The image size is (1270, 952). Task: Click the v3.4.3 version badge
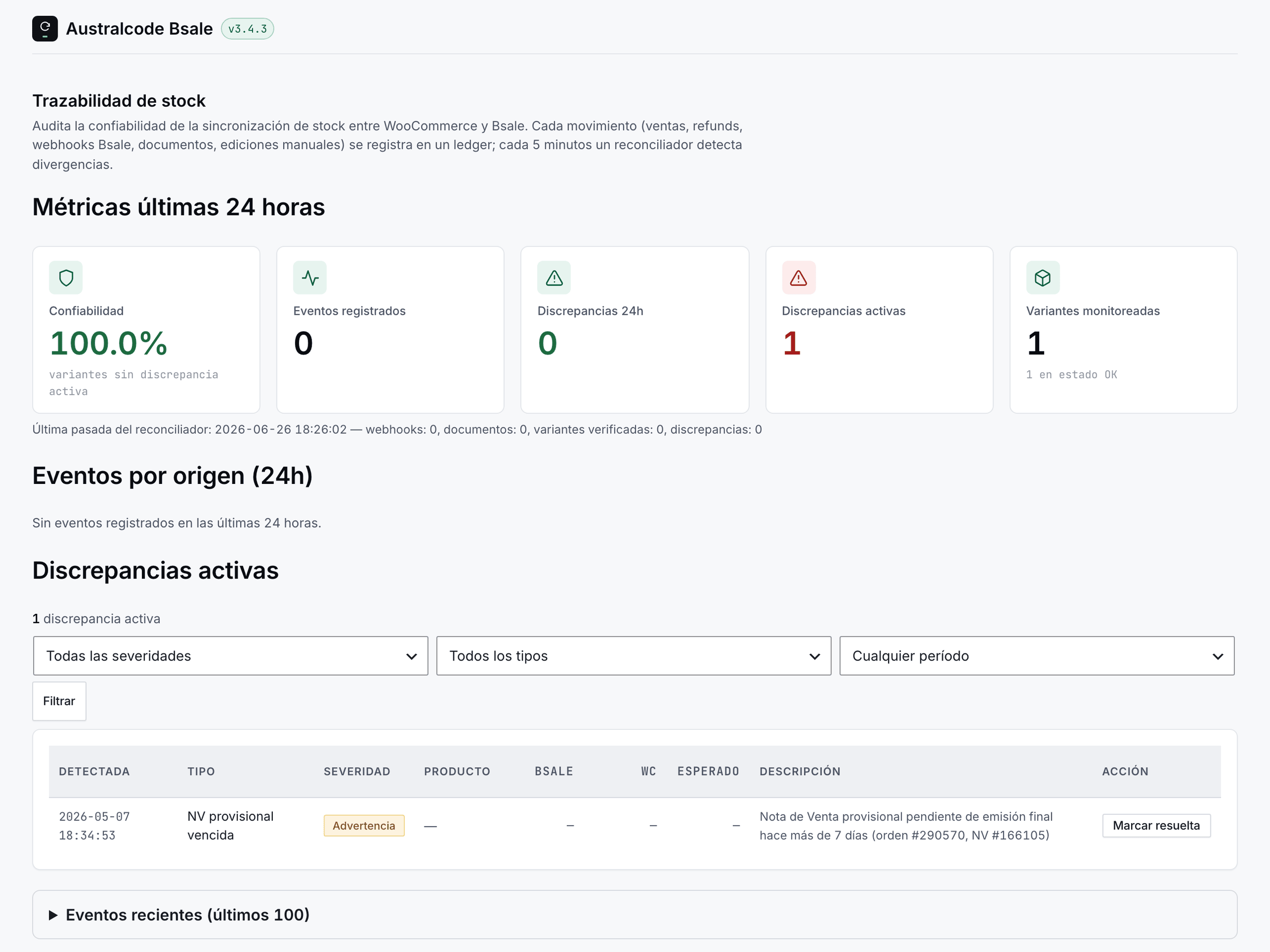248,29
